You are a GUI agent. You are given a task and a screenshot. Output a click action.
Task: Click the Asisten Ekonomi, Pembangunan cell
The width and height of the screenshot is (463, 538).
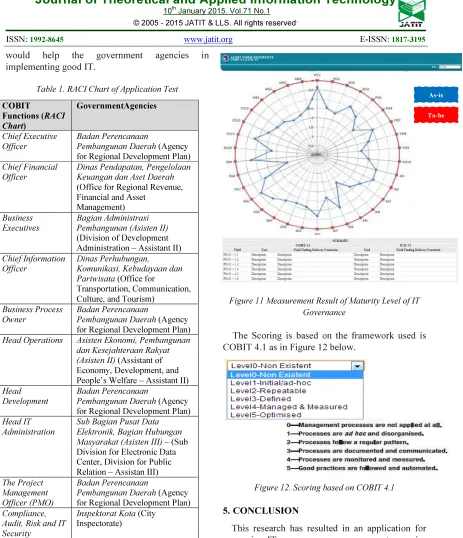pos(135,360)
